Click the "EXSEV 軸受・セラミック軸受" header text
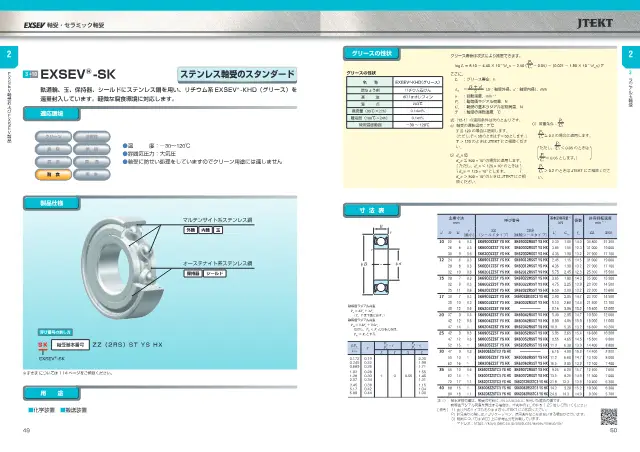The width and height of the screenshot is (640, 452). click(x=64, y=25)
